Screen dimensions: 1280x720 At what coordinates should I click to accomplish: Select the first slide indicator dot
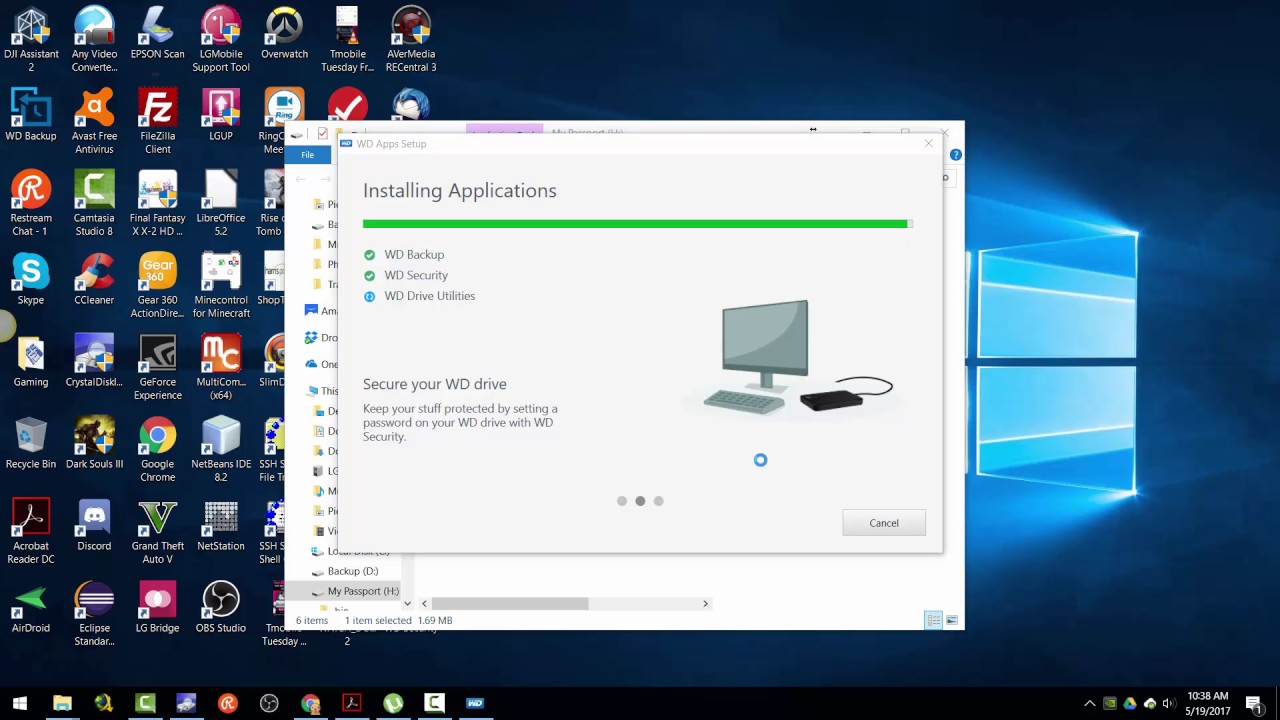pyautogui.click(x=622, y=501)
